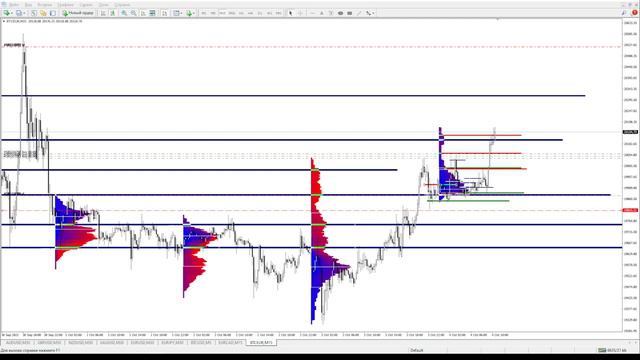Click the tile windows grid icon
This screenshot has height=360, width=640.
(152, 13)
